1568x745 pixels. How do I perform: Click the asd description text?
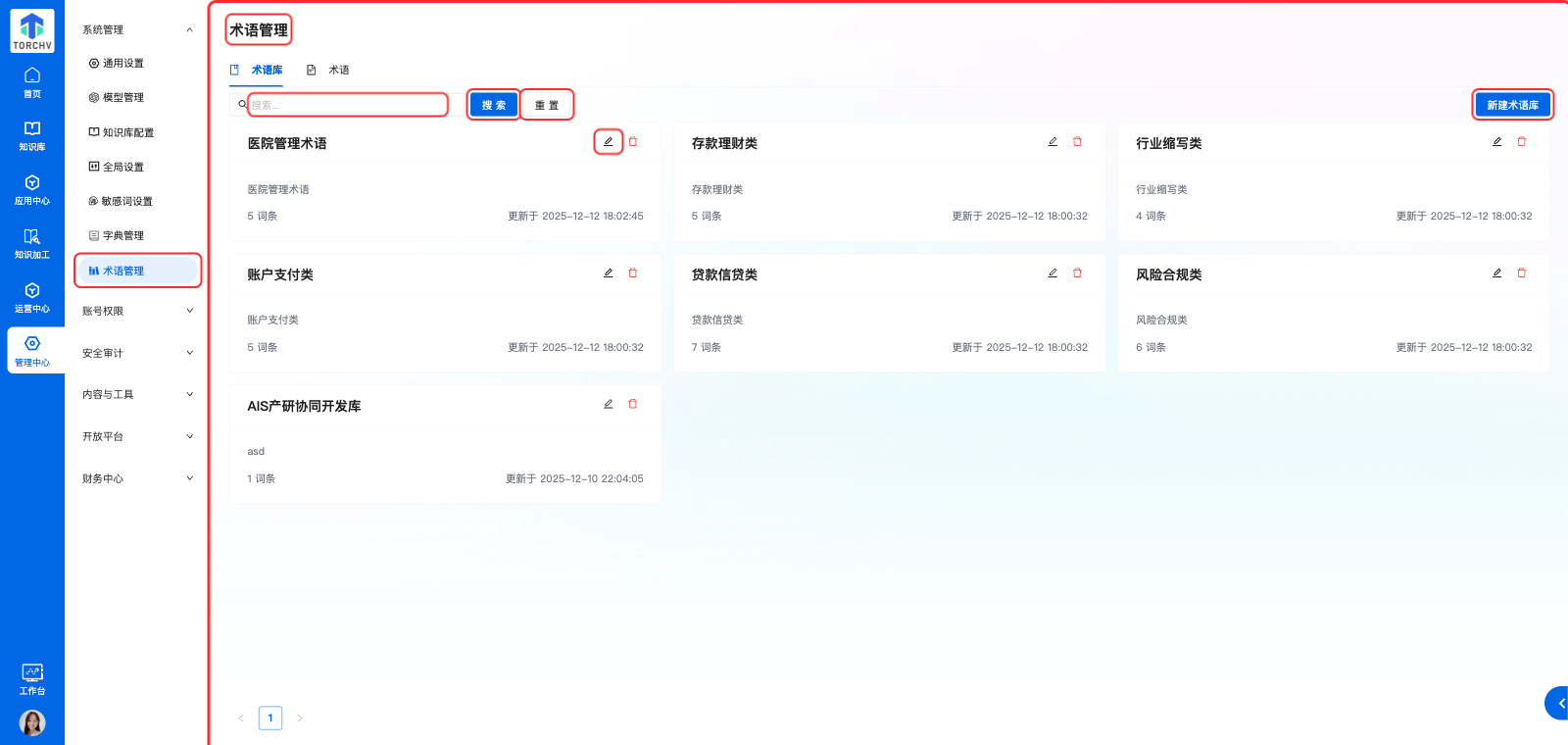tap(256, 451)
